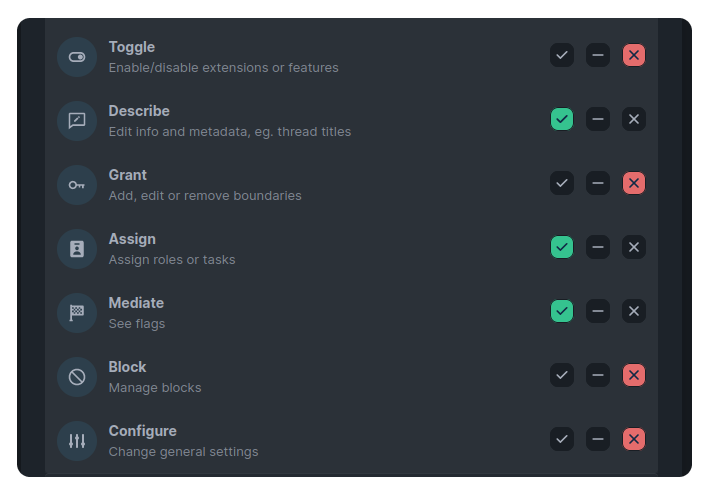
Task: Set Configure permission to neutral dash
Action: 598,439
